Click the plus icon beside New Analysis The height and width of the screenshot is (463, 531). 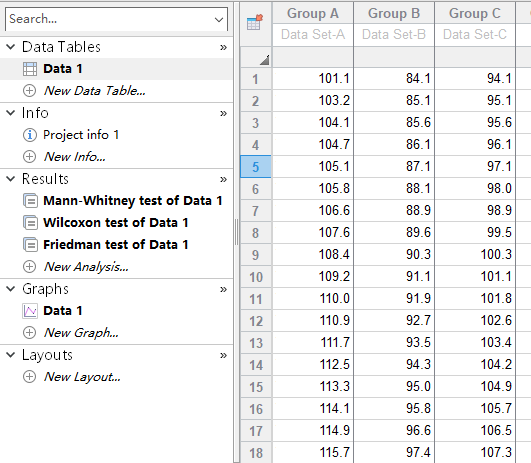coord(29,267)
